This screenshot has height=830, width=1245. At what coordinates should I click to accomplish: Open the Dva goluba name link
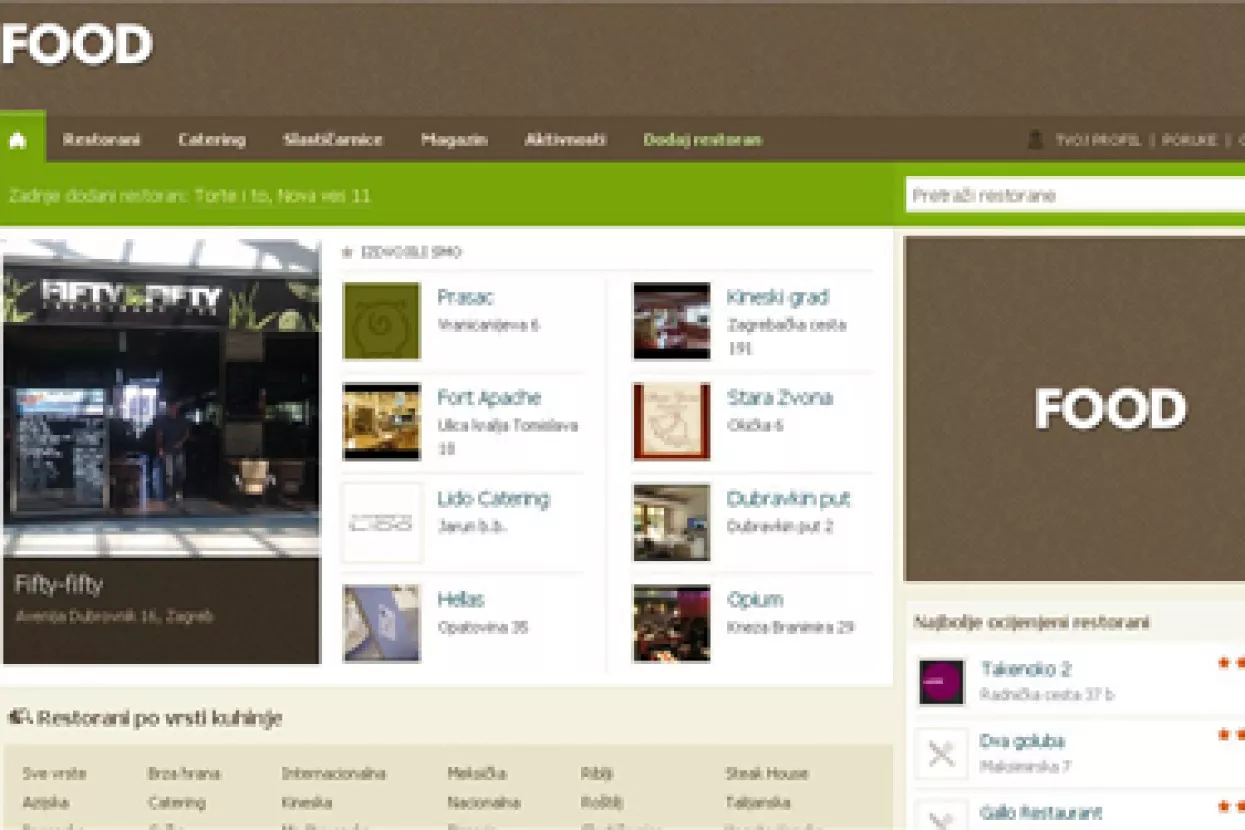point(1023,741)
